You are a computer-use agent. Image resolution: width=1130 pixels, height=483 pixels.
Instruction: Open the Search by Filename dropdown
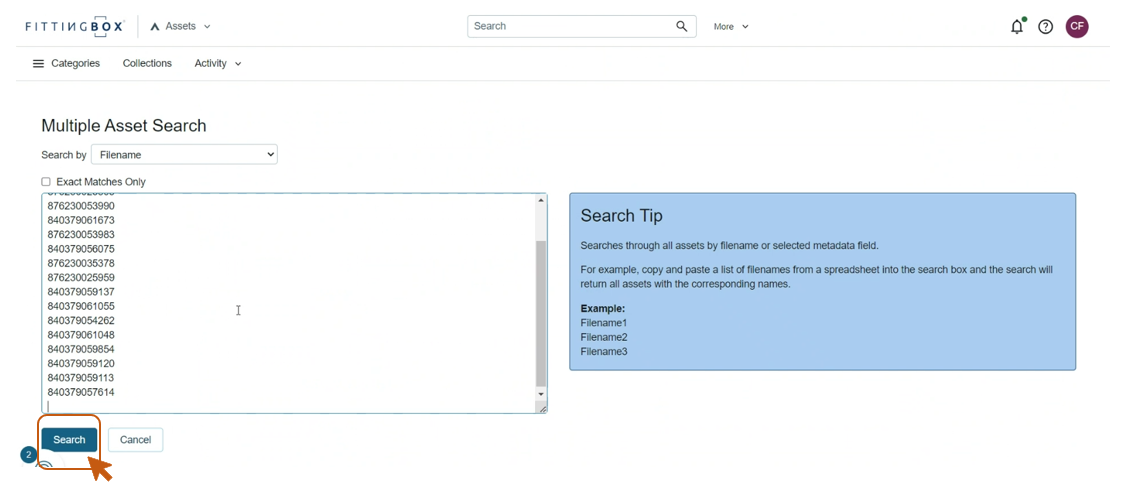184,155
